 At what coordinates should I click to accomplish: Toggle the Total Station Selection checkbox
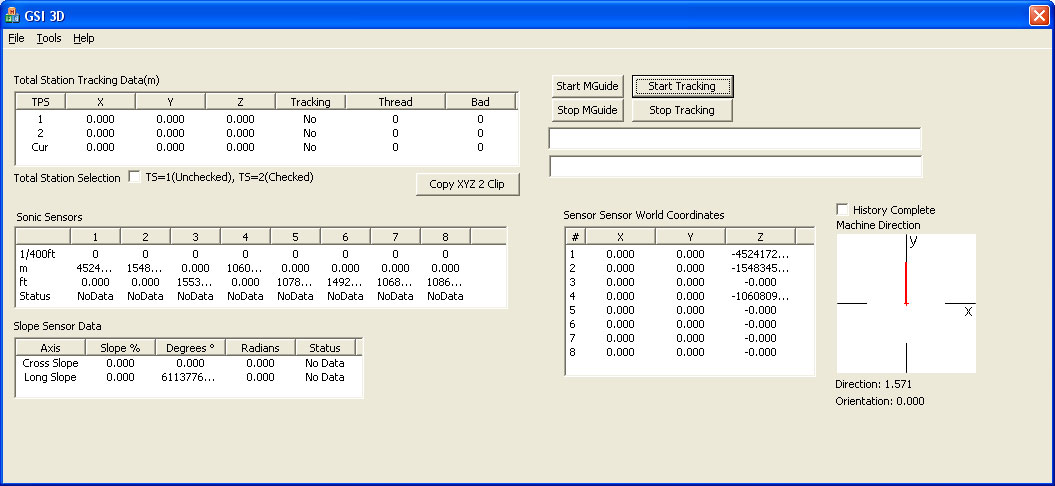(x=135, y=177)
